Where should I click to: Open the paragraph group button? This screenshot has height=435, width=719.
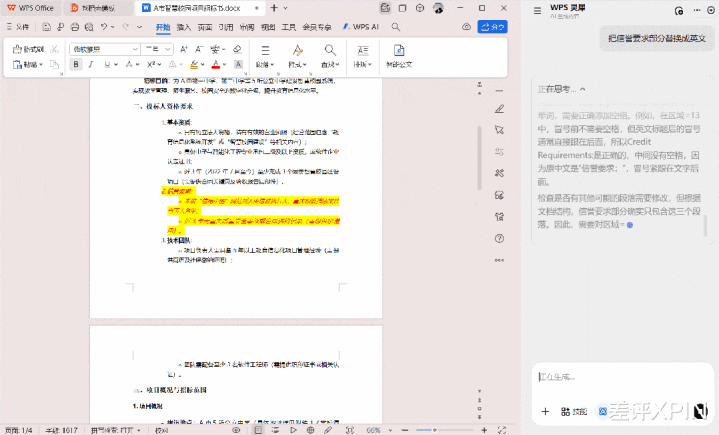[265, 56]
